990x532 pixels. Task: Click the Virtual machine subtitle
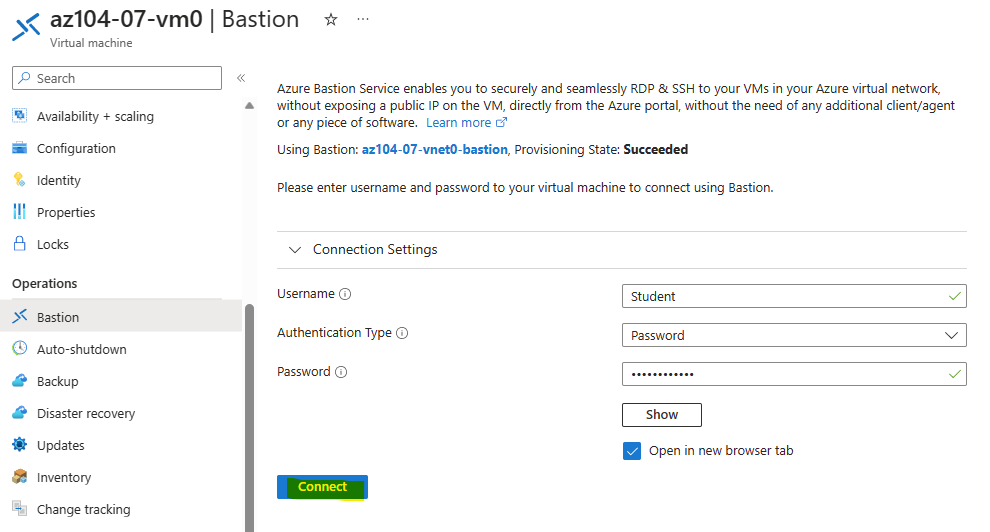91,43
